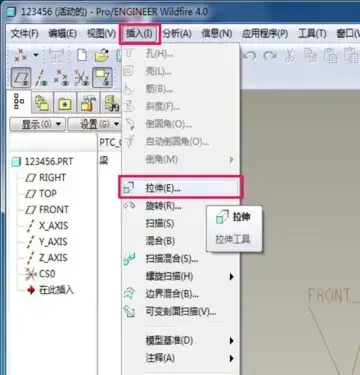Click the PTC column header in tree
Screen dimensions: 360x375
(x=110, y=143)
